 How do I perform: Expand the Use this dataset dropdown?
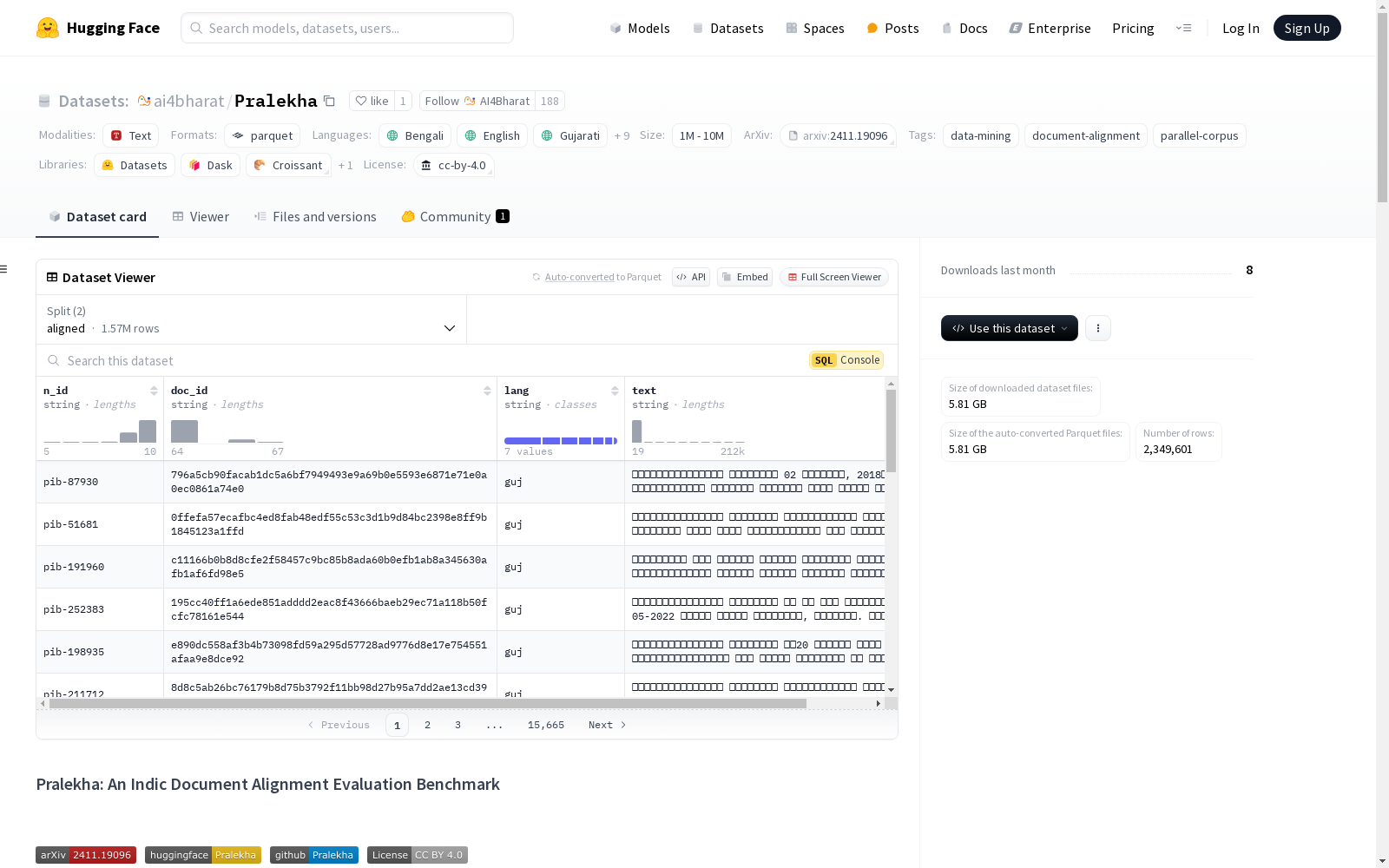click(1010, 328)
